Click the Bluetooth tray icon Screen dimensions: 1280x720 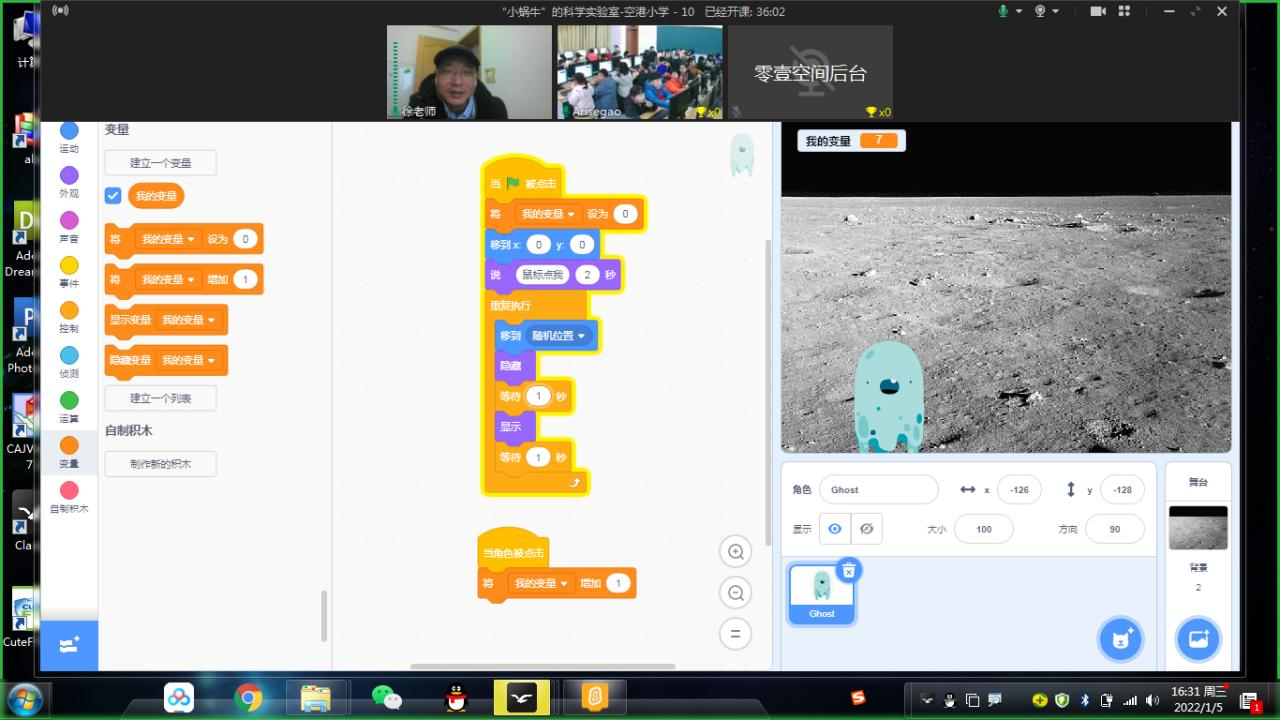tap(1084, 700)
